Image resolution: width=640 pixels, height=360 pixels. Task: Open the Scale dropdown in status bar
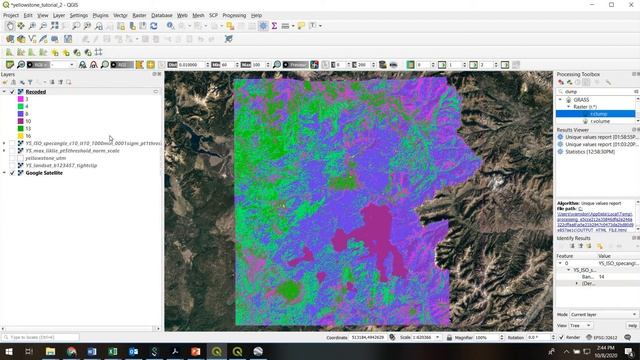click(438, 338)
